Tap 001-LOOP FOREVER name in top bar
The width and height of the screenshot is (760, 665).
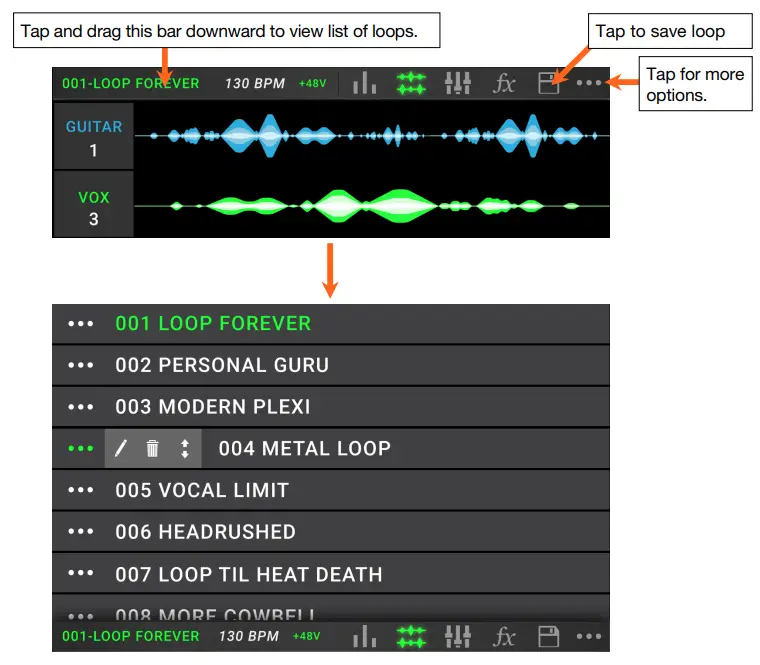click(130, 83)
